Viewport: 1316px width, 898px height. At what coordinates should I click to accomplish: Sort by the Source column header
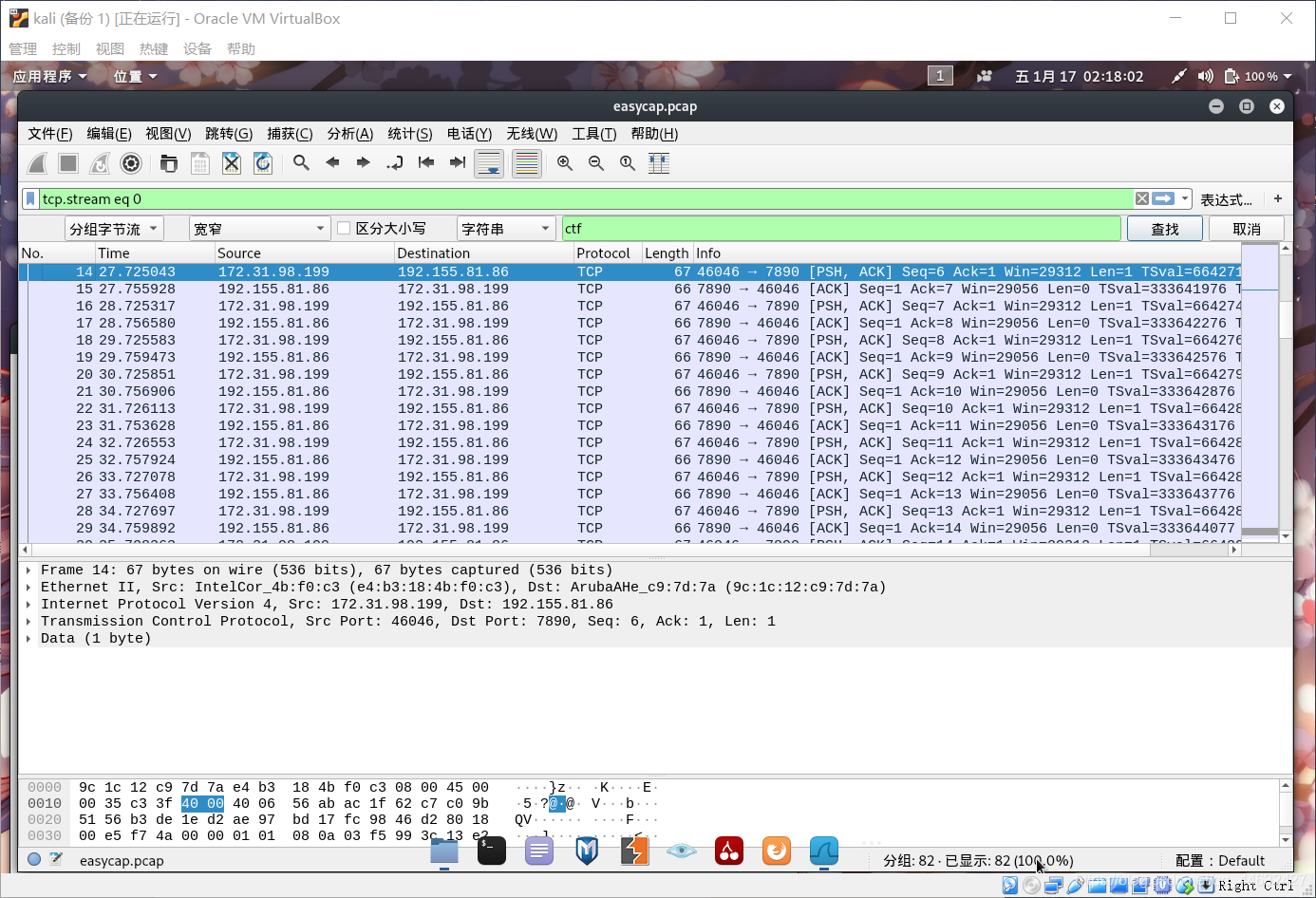[x=304, y=253]
